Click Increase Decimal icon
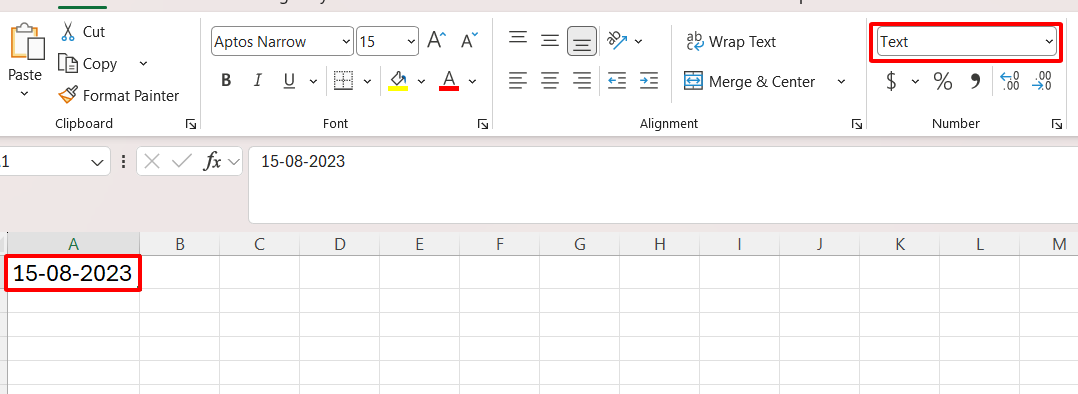 tap(1009, 81)
